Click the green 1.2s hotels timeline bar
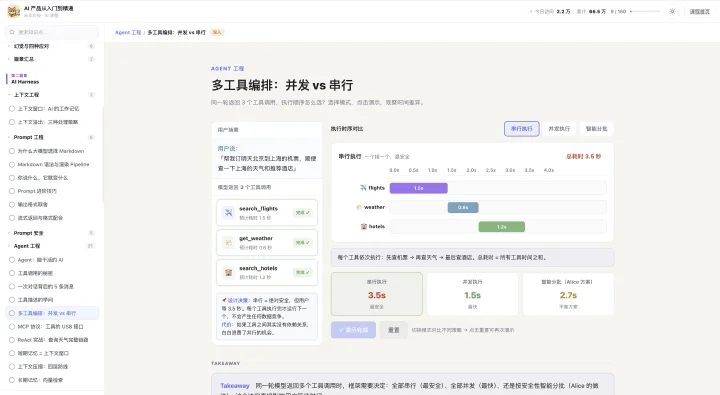The image size is (720, 395). pyautogui.click(x=501, y=226)
